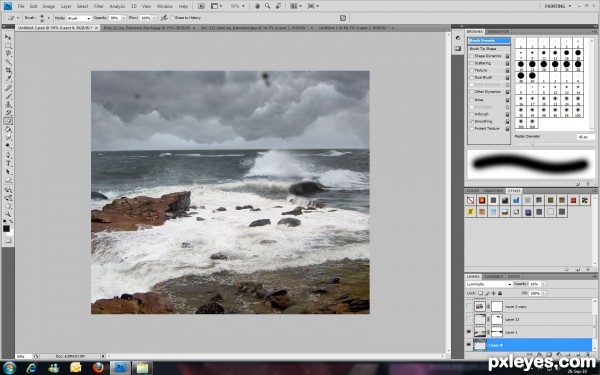This screenshot has width=600, height=375.
Task: Click the Rotate View tool in application bar
Action: click(278, 6)
